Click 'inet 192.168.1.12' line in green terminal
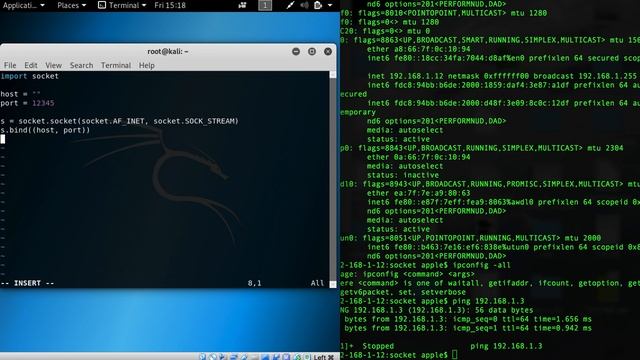 tap(502, 76)
